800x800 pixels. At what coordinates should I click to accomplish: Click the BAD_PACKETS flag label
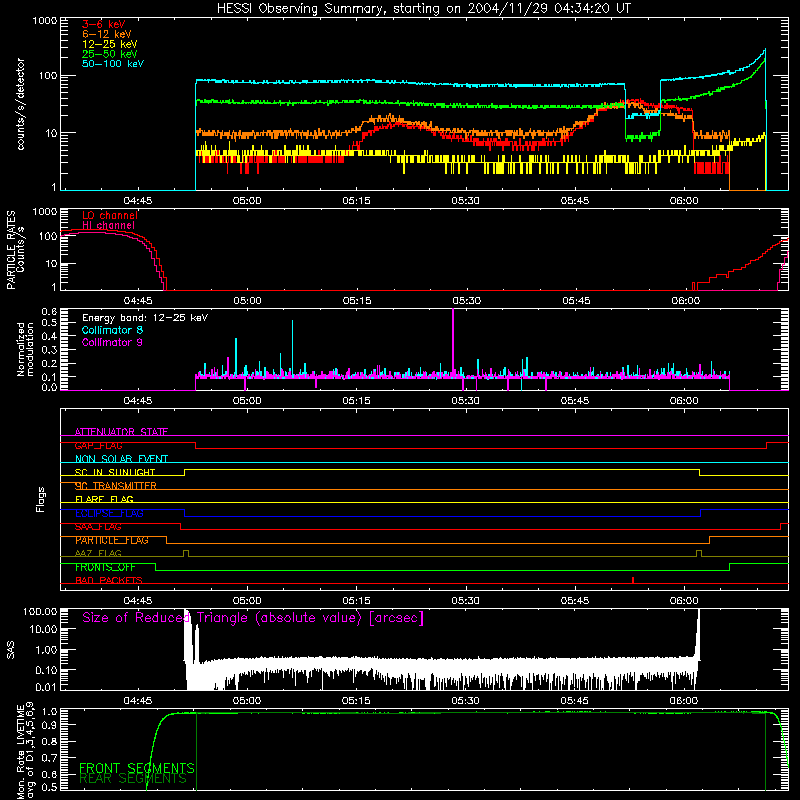pyautogui.click(x=109, y=581)
